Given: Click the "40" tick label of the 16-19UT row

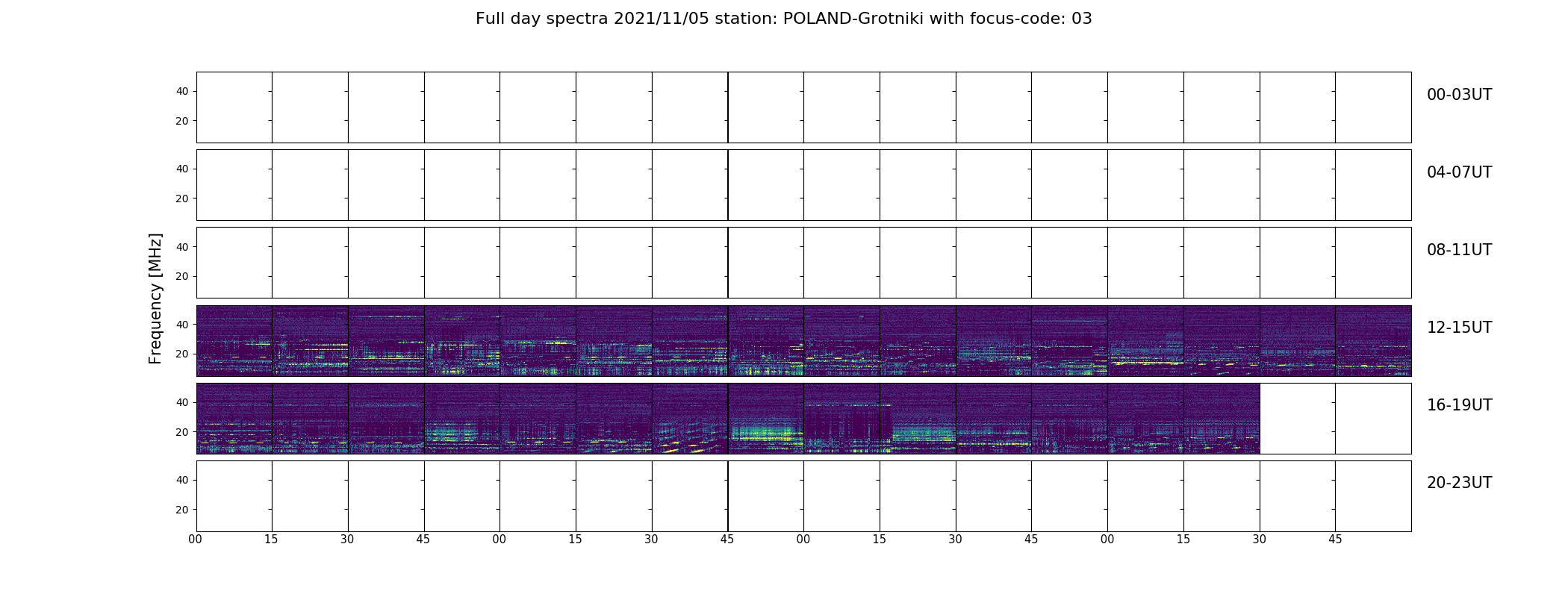Looking at the screenshot, I should click(181, 402).
